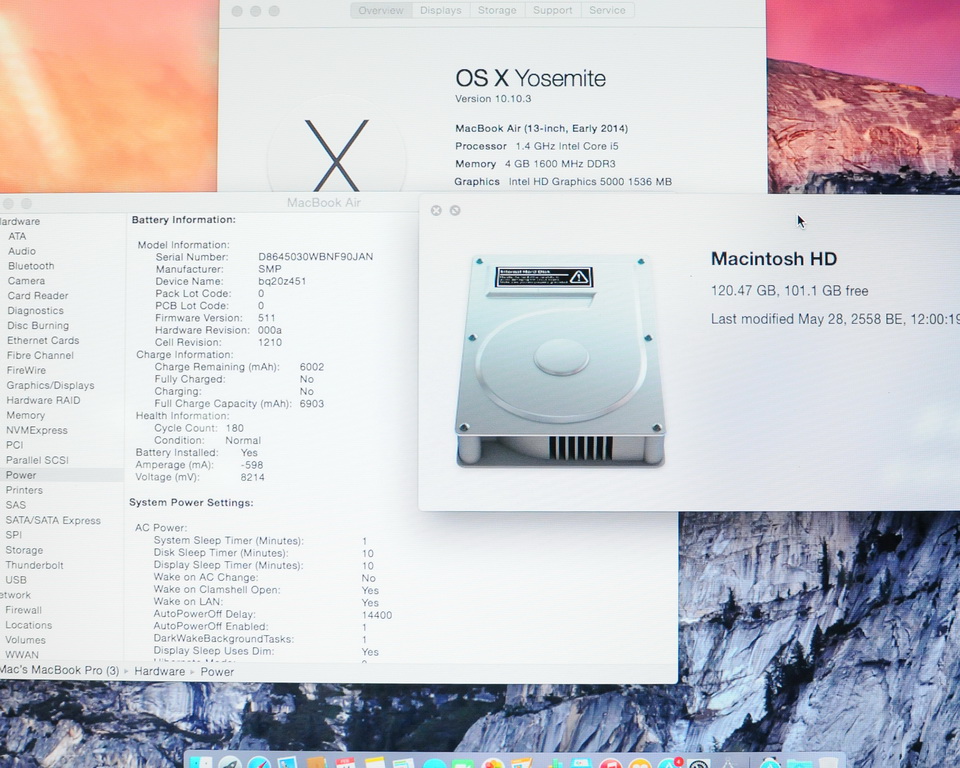This screenshot has width=960, height=768.
Task: Select Printers in the sidebar
Action: [24, 491]
